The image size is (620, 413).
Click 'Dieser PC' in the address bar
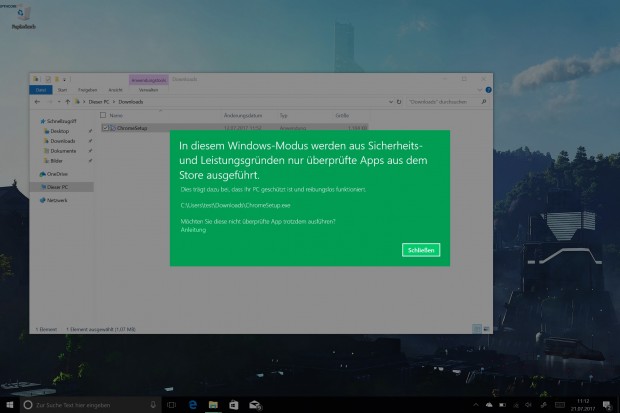pyautogui.click(x=99, y=102)
